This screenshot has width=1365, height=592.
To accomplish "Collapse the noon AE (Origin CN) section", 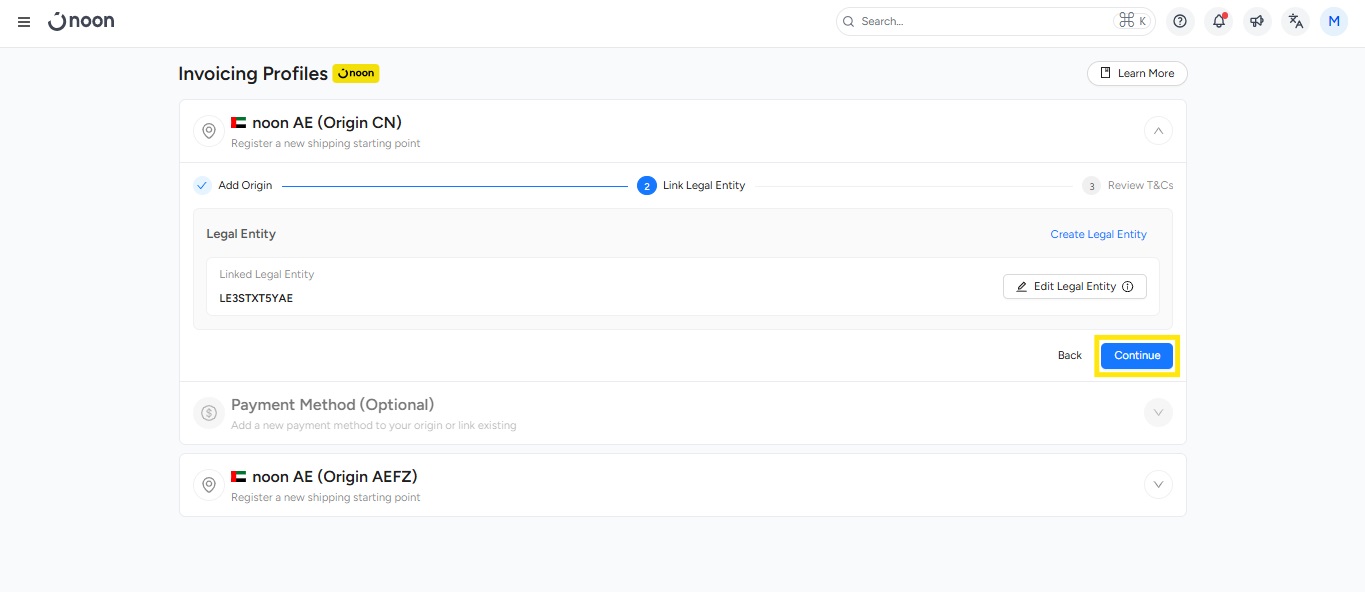I will point(1158,131).
